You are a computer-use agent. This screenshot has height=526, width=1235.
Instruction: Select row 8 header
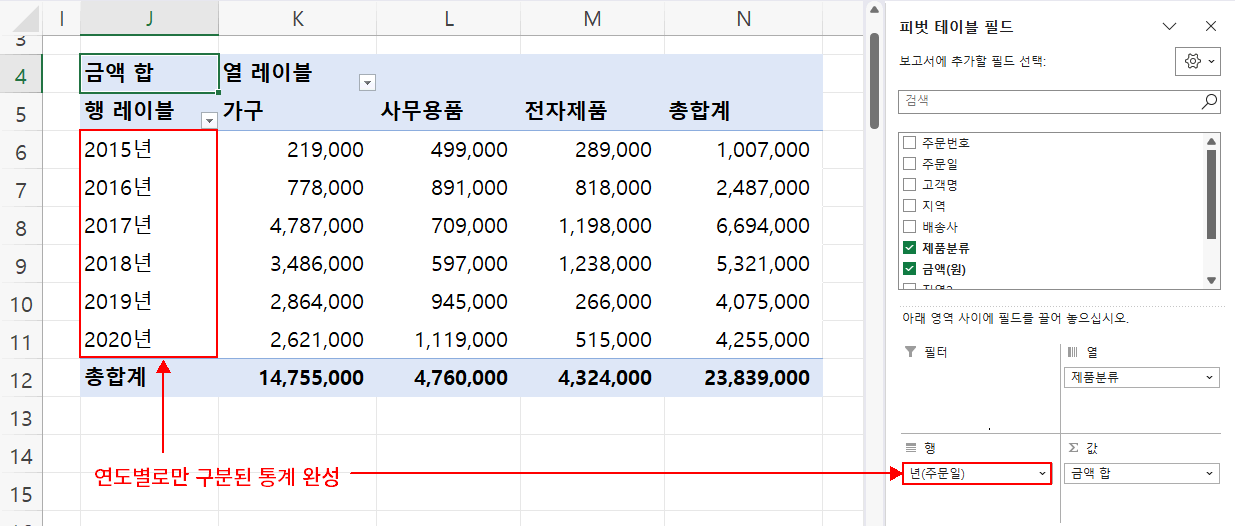click(22, 227)
